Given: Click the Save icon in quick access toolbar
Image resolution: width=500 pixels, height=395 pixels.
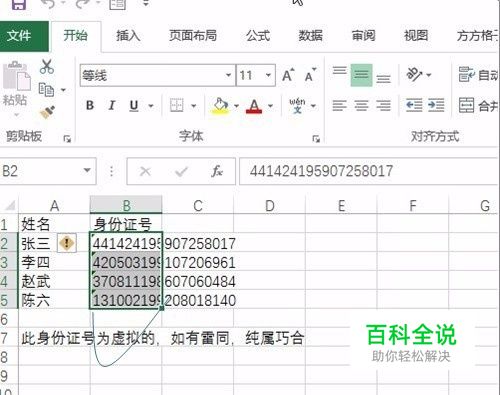Looking at the screenshot, I should coord(19,4).
